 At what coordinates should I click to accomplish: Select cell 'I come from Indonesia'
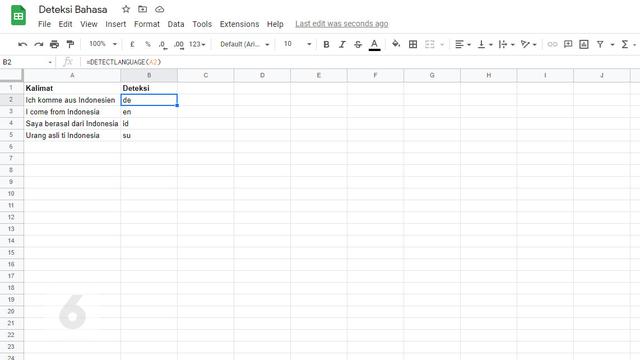pyautogui.click(x=72, y=112)
